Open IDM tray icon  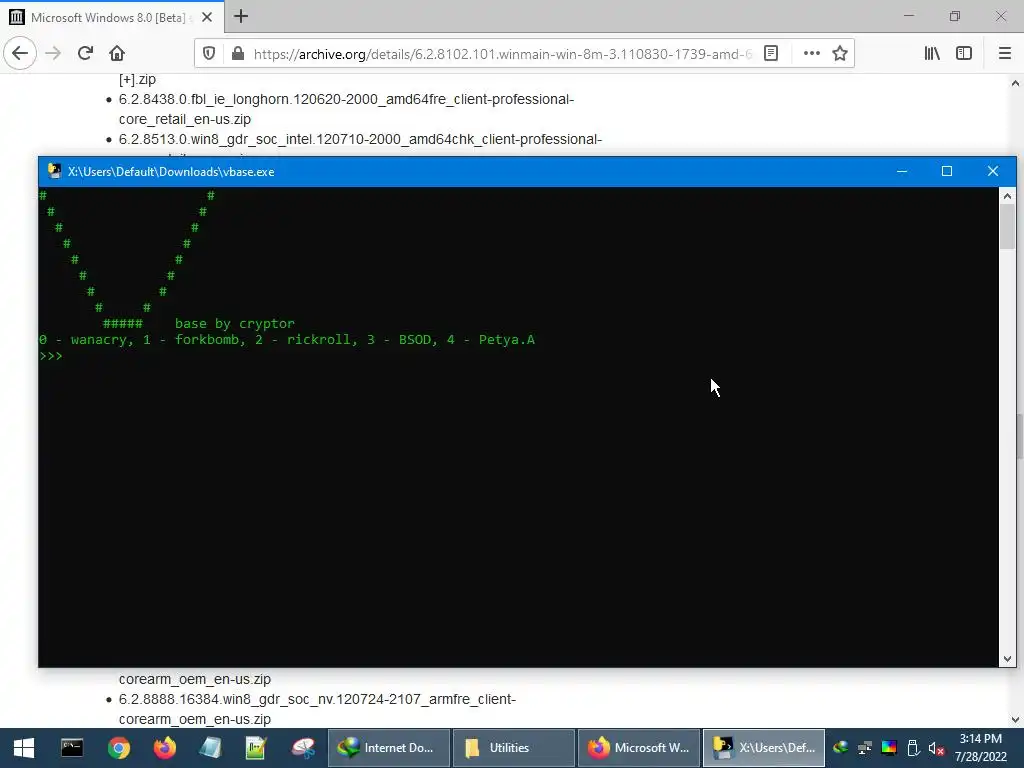pyautogui.click(x=840, y=748)
